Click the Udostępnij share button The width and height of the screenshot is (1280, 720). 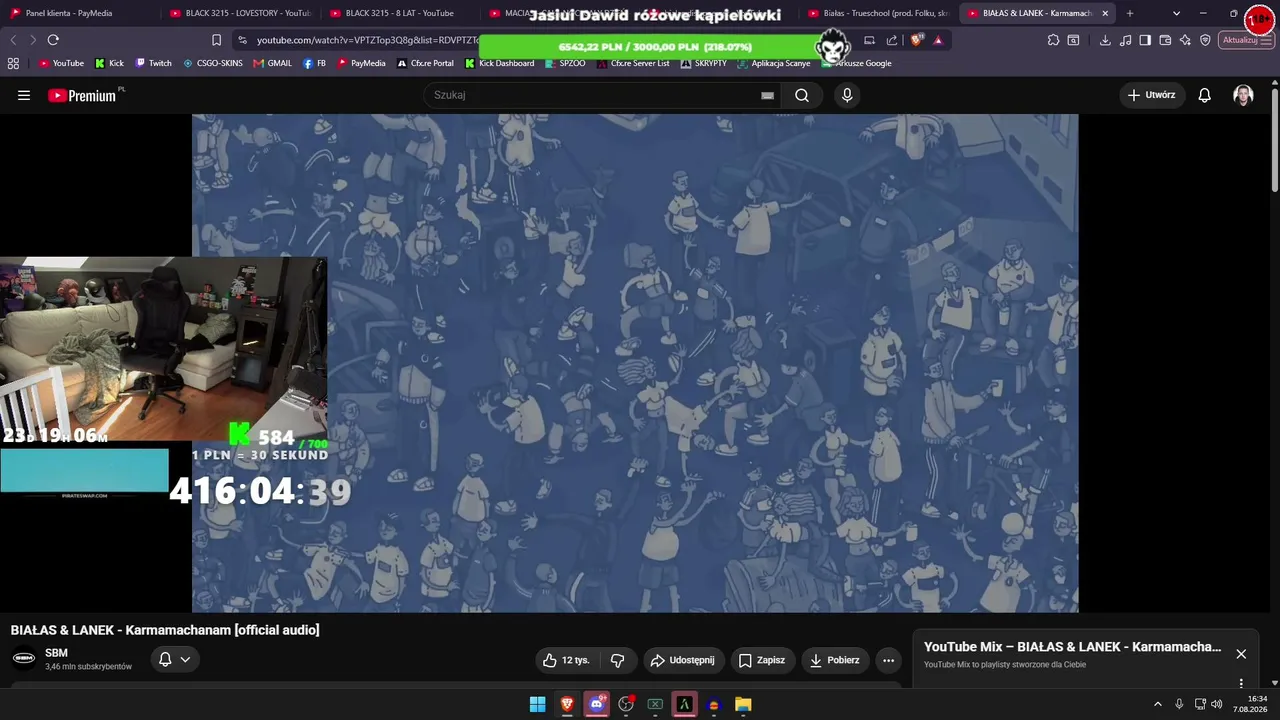682,660
